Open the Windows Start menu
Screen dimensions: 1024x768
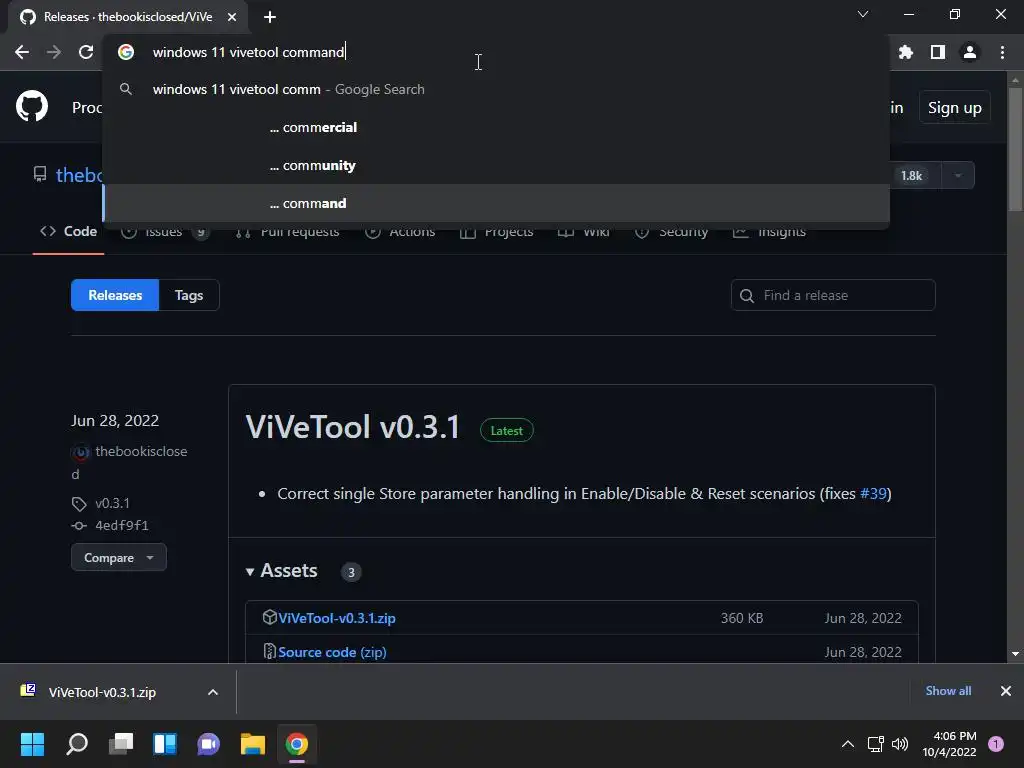[33, 744]
